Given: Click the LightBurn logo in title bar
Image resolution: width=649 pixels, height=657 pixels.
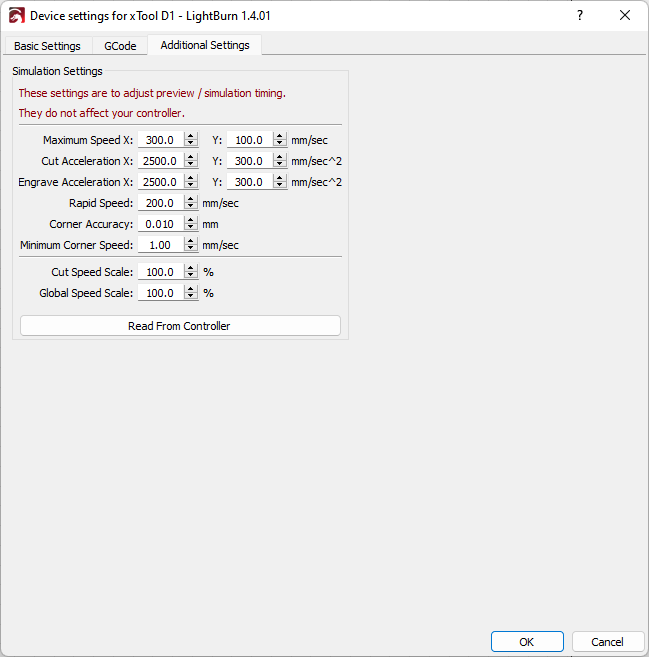Looking at the screenshot, I should pos(17,16).
